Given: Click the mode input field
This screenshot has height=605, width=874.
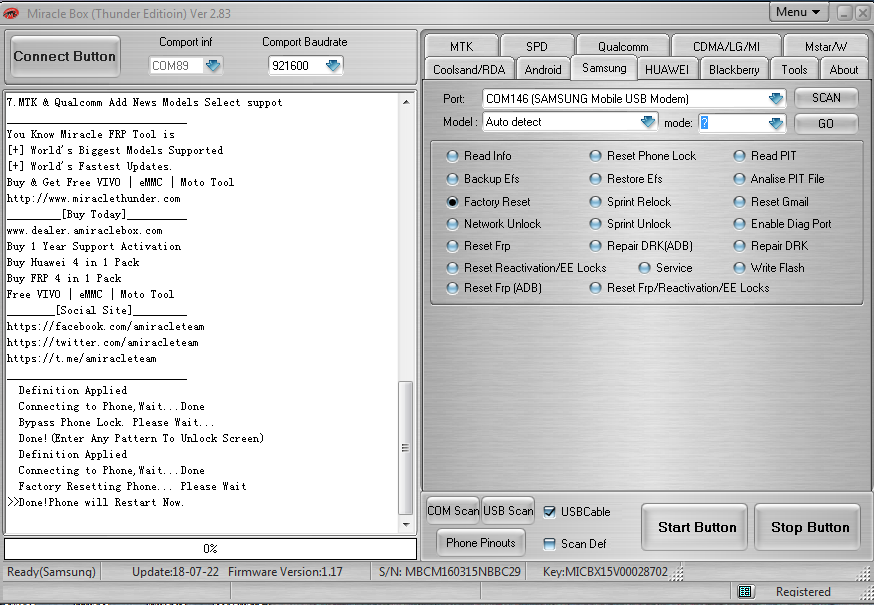Looking at the screenshot, I should 732,123.
